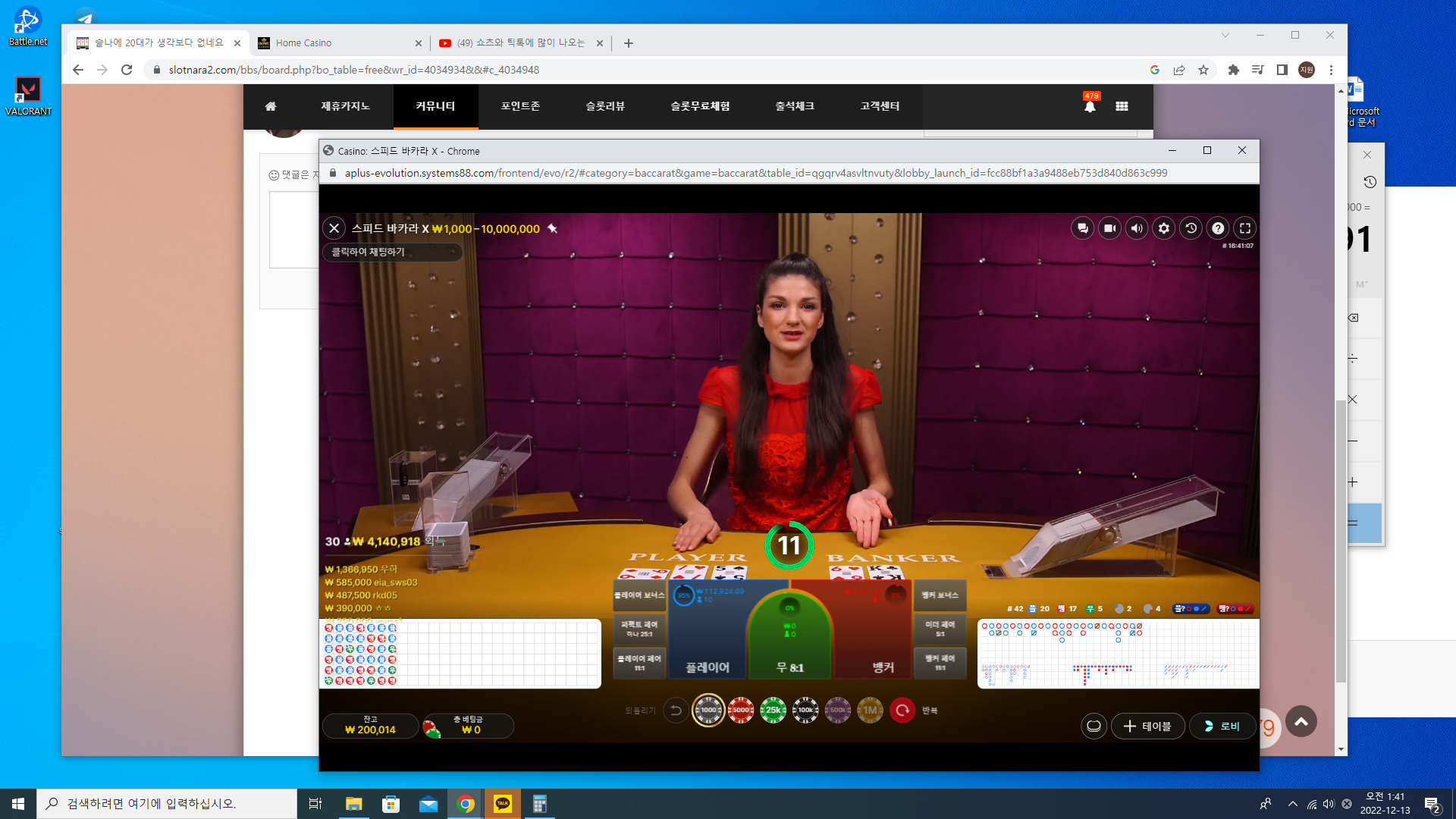The image size is (1456, 819).
Task: Bet on Player Bonus (플레이어 보너스)
Action: click(x=639, y=596)
